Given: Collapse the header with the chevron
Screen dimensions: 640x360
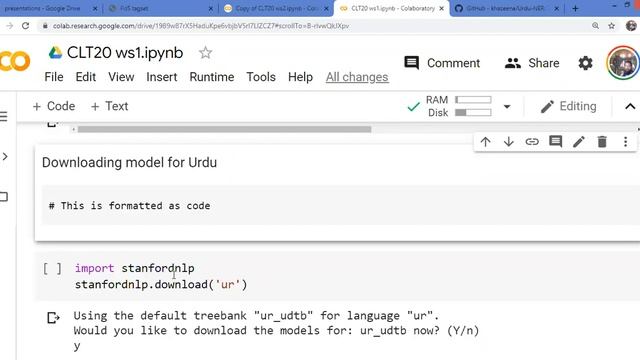Looking at the screenshot, I should click(x=630, y=107).
